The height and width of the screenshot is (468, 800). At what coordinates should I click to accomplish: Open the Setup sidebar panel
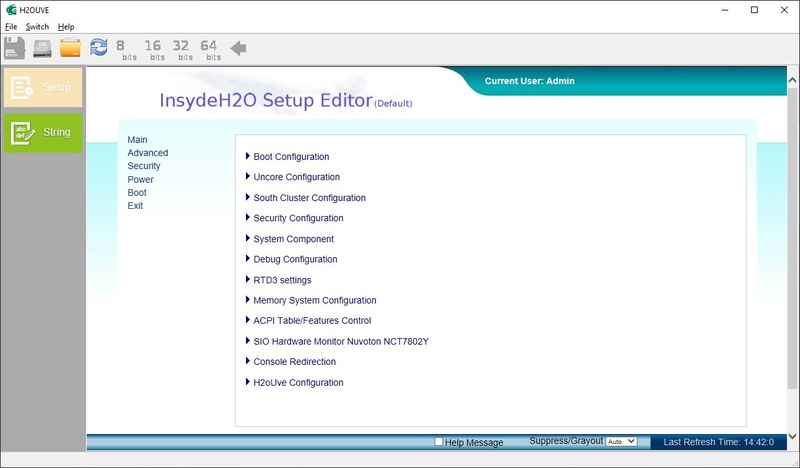tap(43, 87)
